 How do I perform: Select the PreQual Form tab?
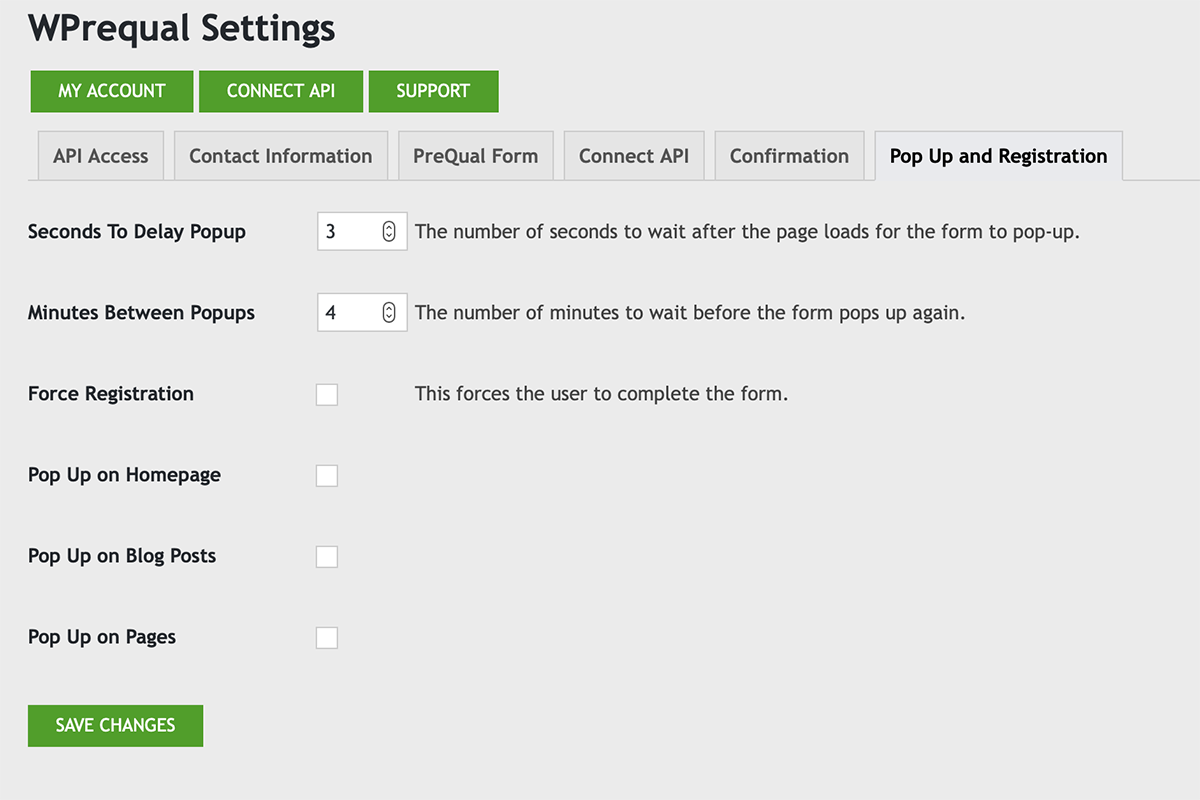(x=476, y=156)
